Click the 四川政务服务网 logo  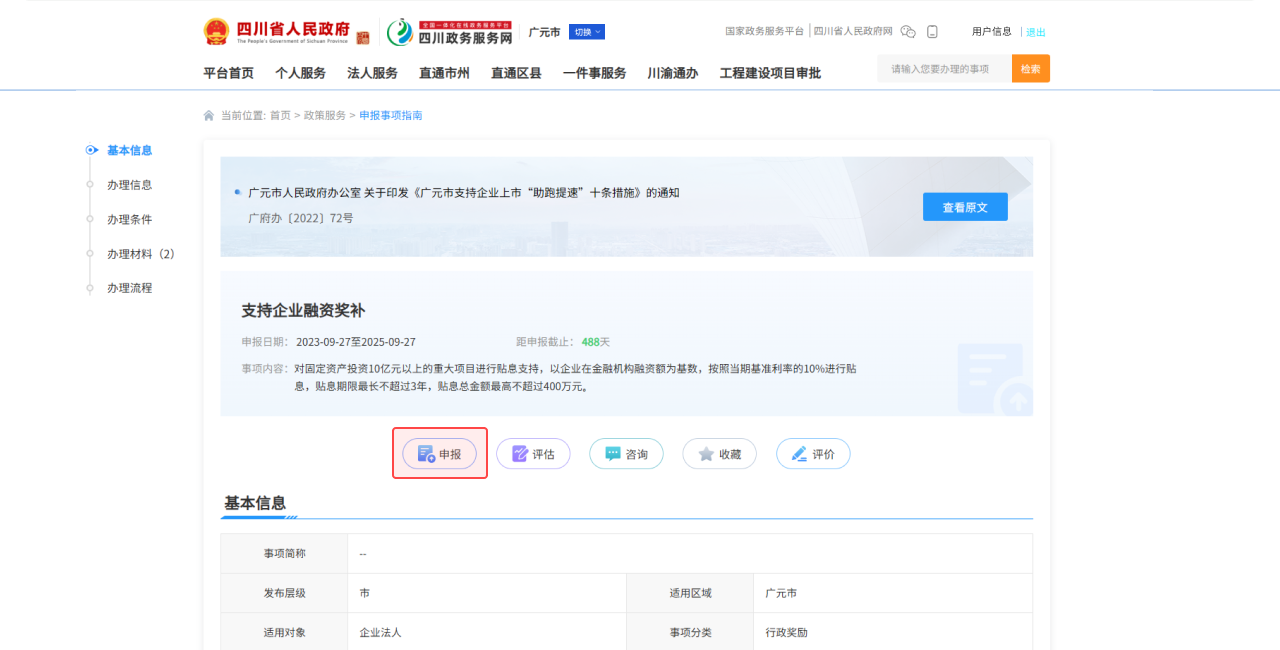point(450,32)
